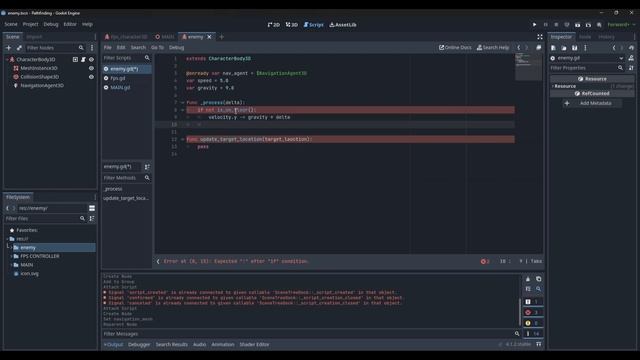Select fps.gd in the scripts list
Image resolution: width=640 pixels, height=360 pixels.
tap(118, 78)
